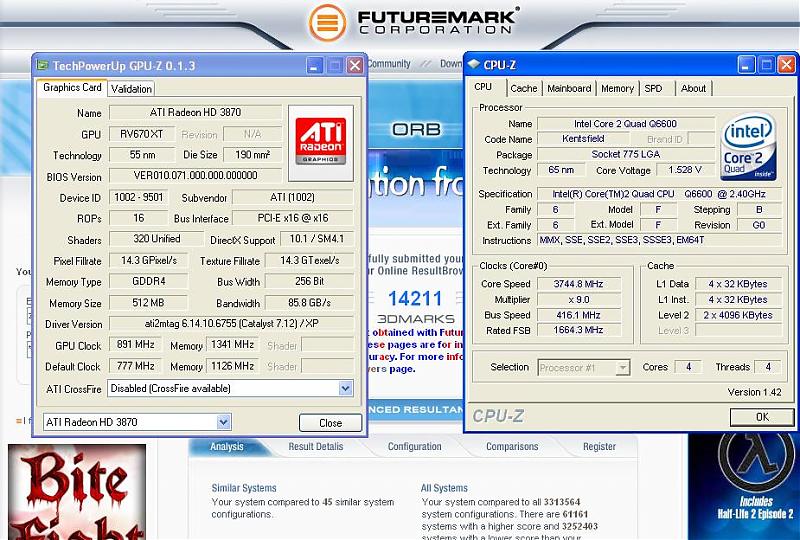Open the Register tab on the page

click(599, 447)
